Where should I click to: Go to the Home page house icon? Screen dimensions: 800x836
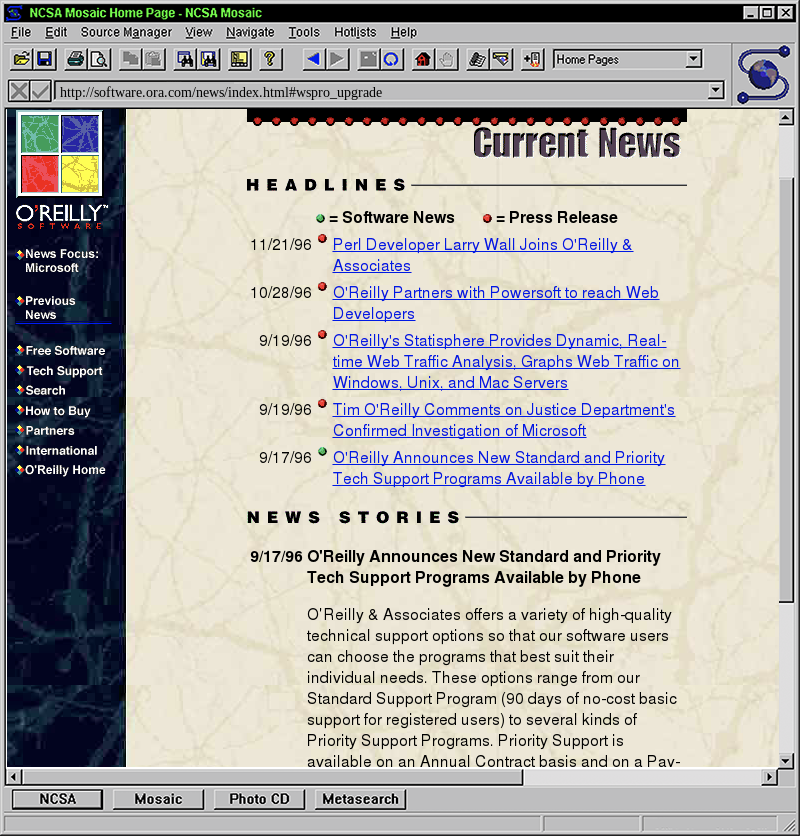coord(422,60)
